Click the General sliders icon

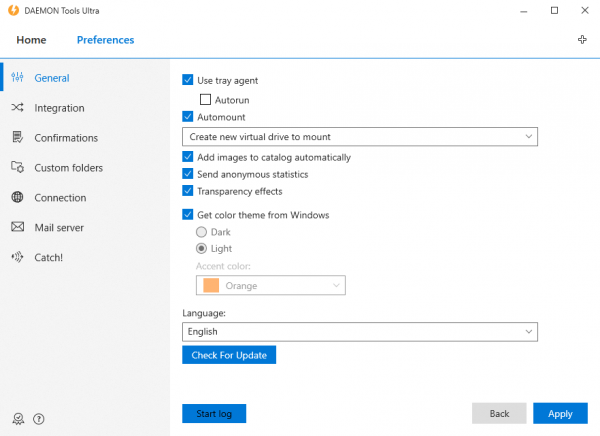[x=17, y=77]
